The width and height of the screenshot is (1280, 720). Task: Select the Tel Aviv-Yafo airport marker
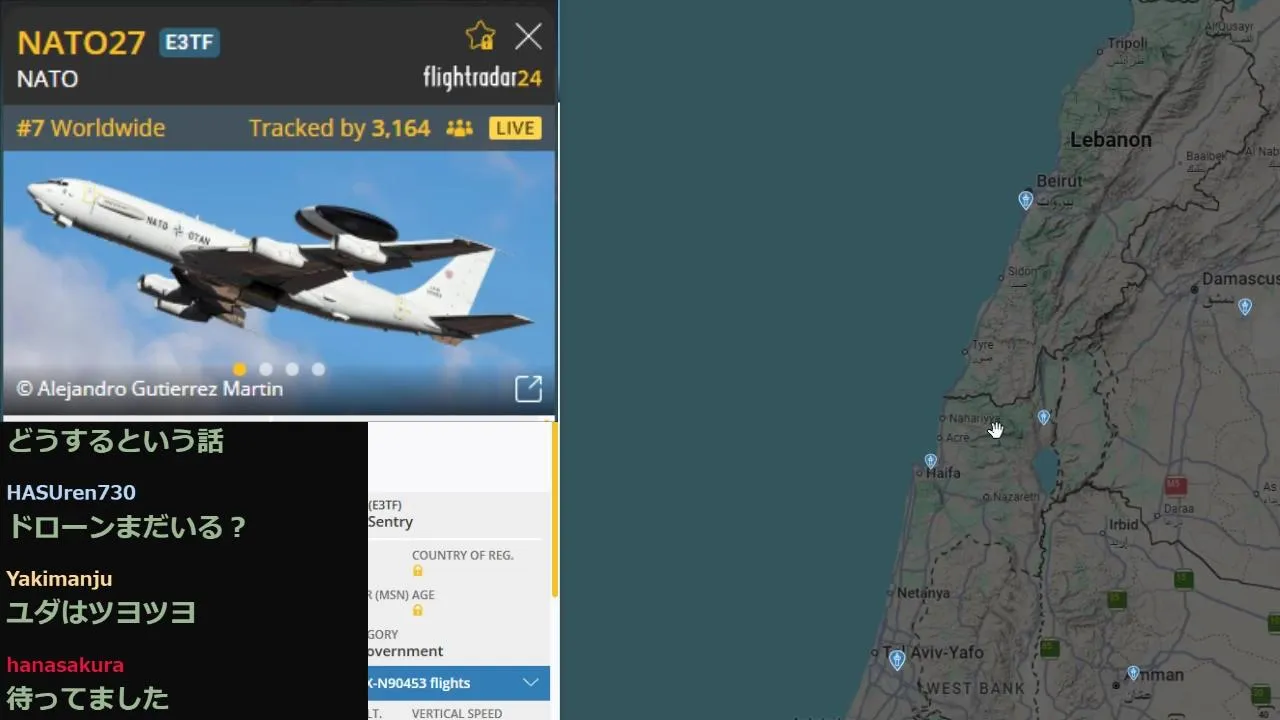897,659
